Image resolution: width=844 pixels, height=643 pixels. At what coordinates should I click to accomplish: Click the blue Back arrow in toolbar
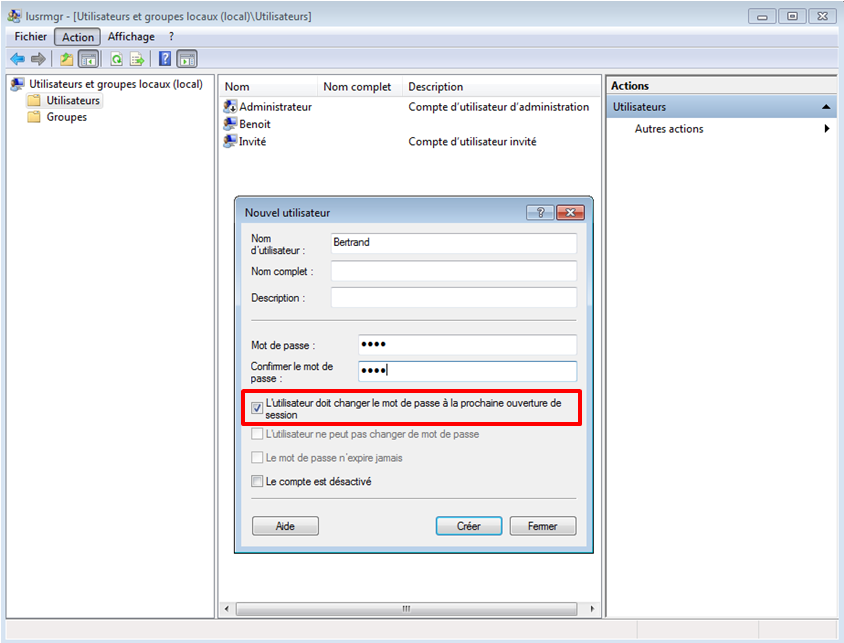[17, 59]
